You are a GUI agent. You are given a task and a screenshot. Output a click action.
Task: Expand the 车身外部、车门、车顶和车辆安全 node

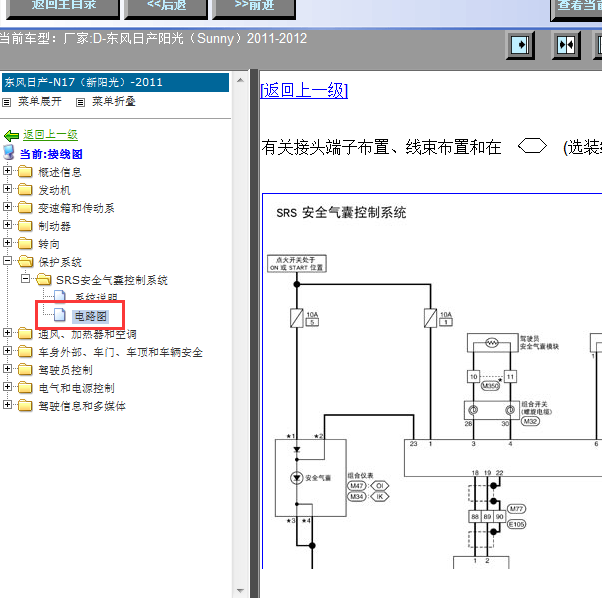point(7,350)
